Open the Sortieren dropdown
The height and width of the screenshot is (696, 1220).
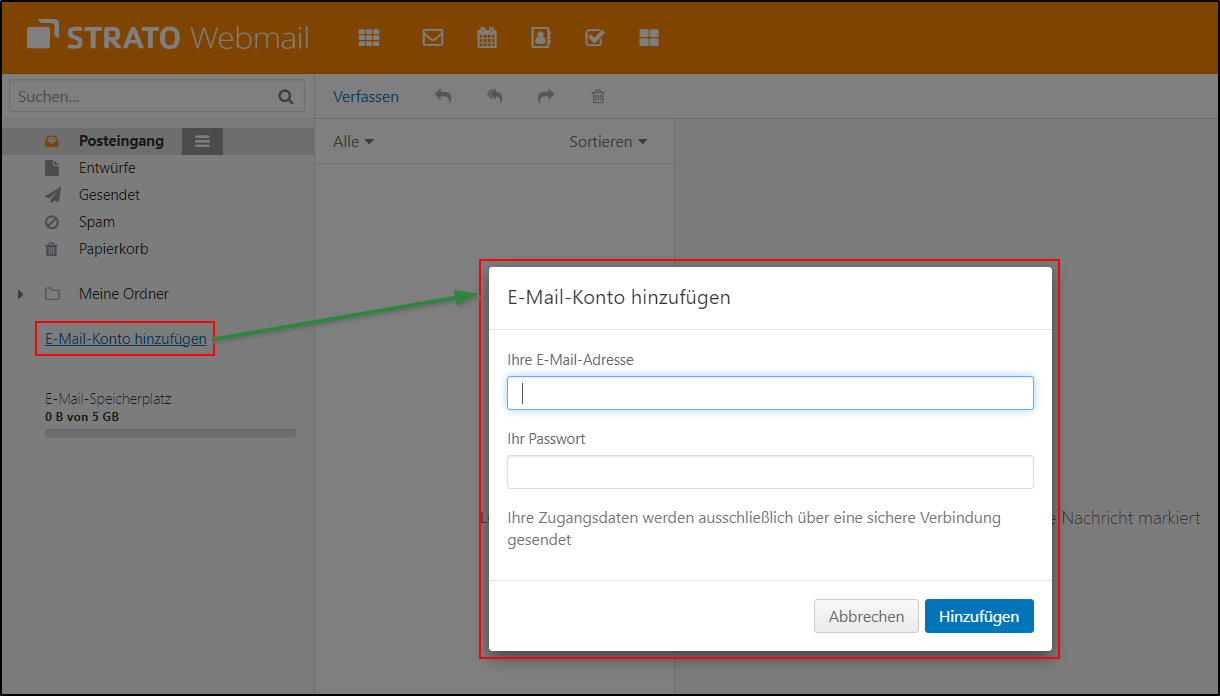(x=608, y=141)
